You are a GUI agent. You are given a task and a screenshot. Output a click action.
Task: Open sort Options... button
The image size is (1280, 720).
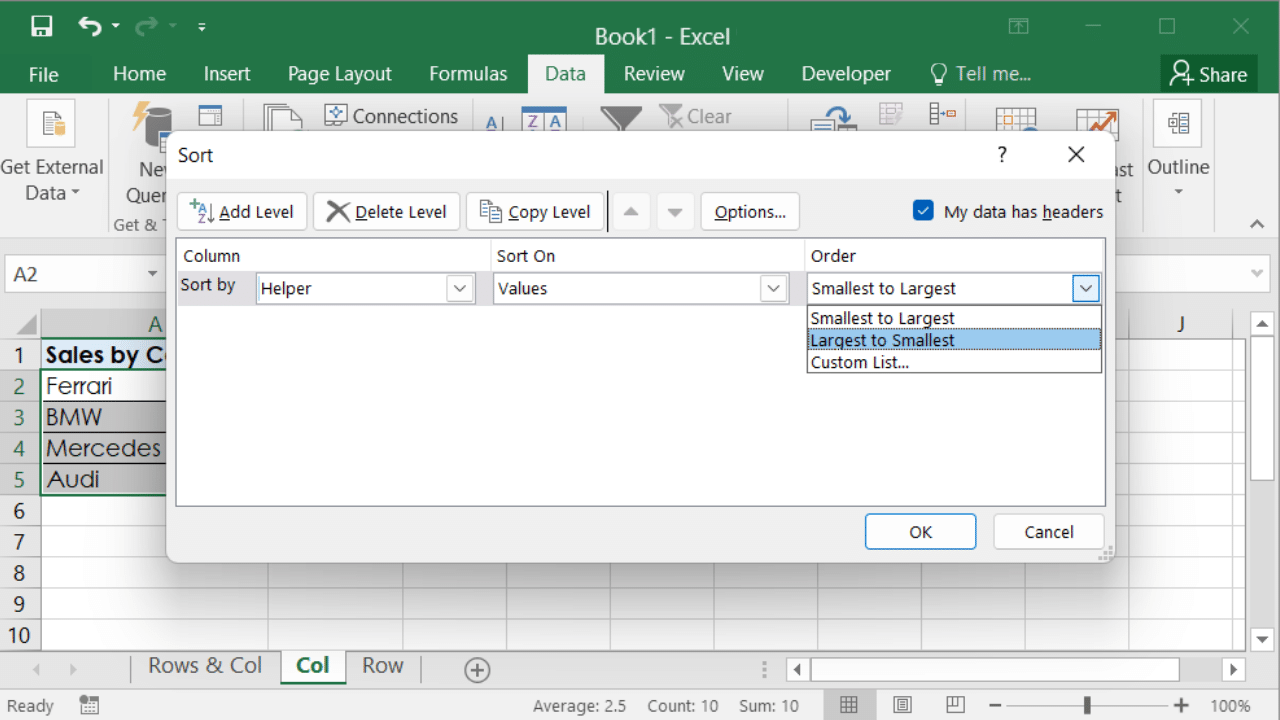pos(750,212)
